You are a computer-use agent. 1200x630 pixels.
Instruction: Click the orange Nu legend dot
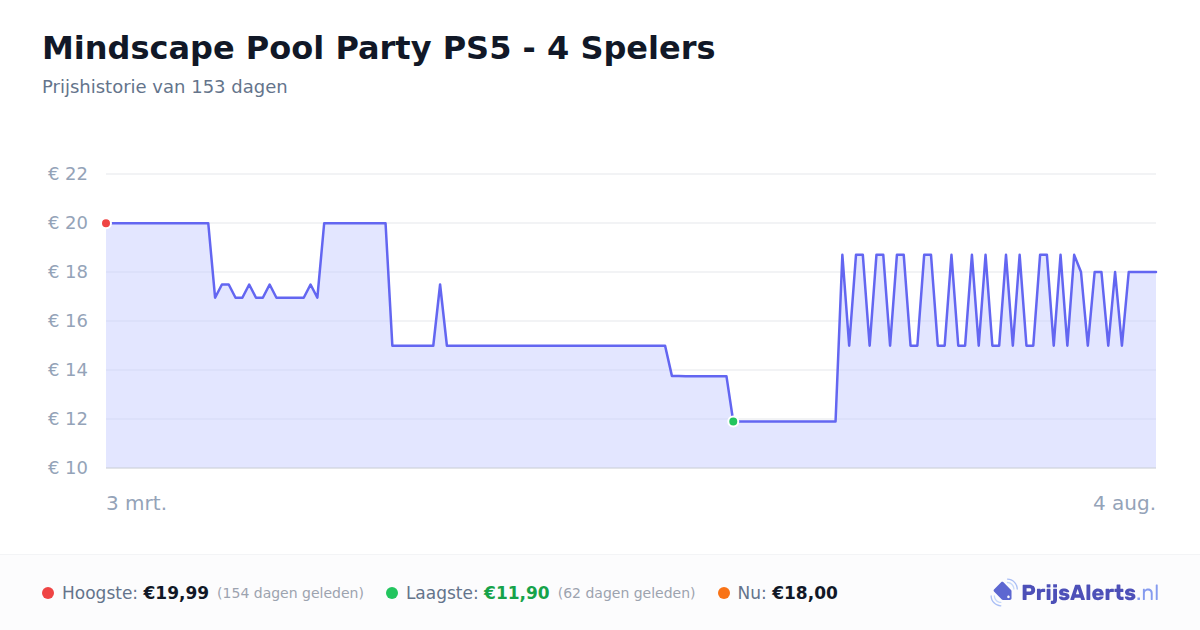click(724, 593)
